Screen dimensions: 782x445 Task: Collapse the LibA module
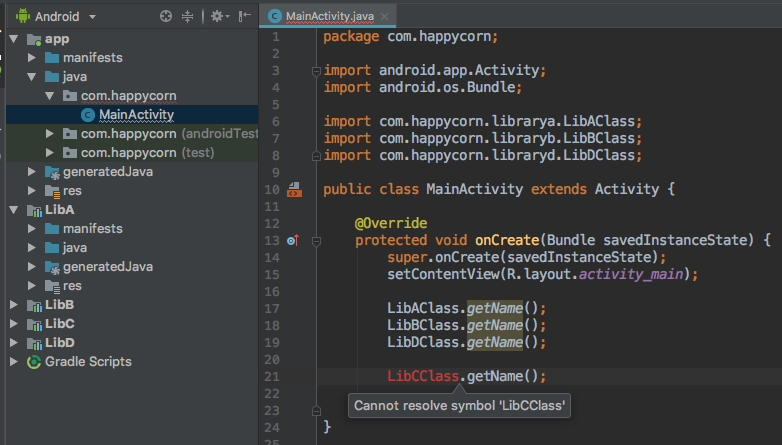click(x=13, y=209)
